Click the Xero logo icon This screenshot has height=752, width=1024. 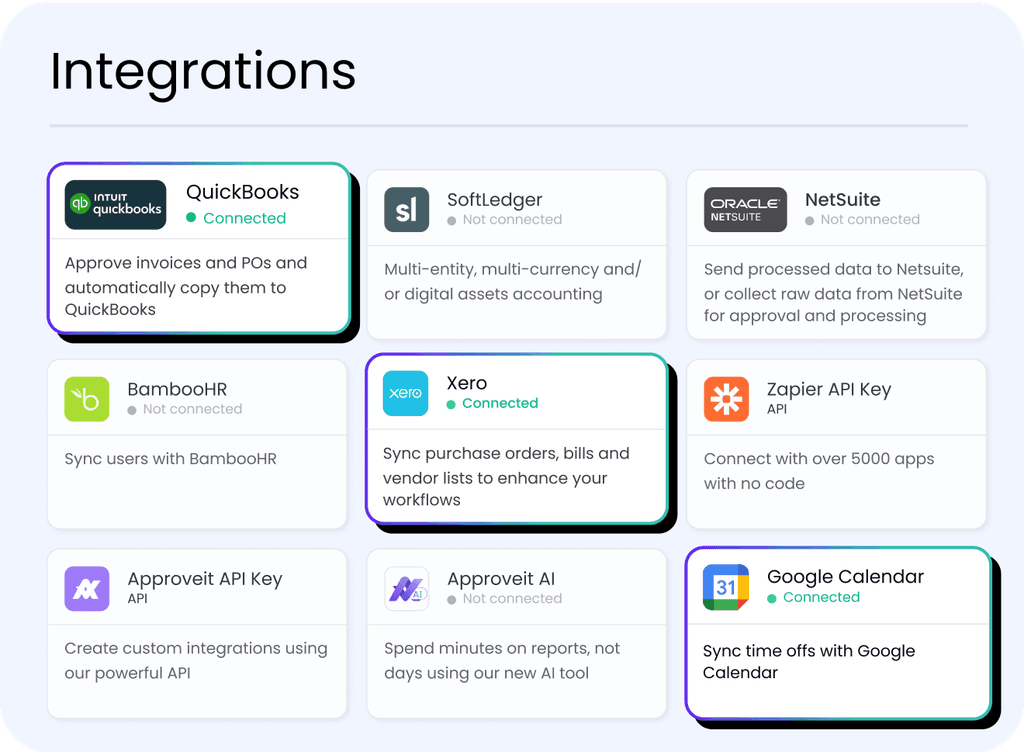tap(405, 395)
